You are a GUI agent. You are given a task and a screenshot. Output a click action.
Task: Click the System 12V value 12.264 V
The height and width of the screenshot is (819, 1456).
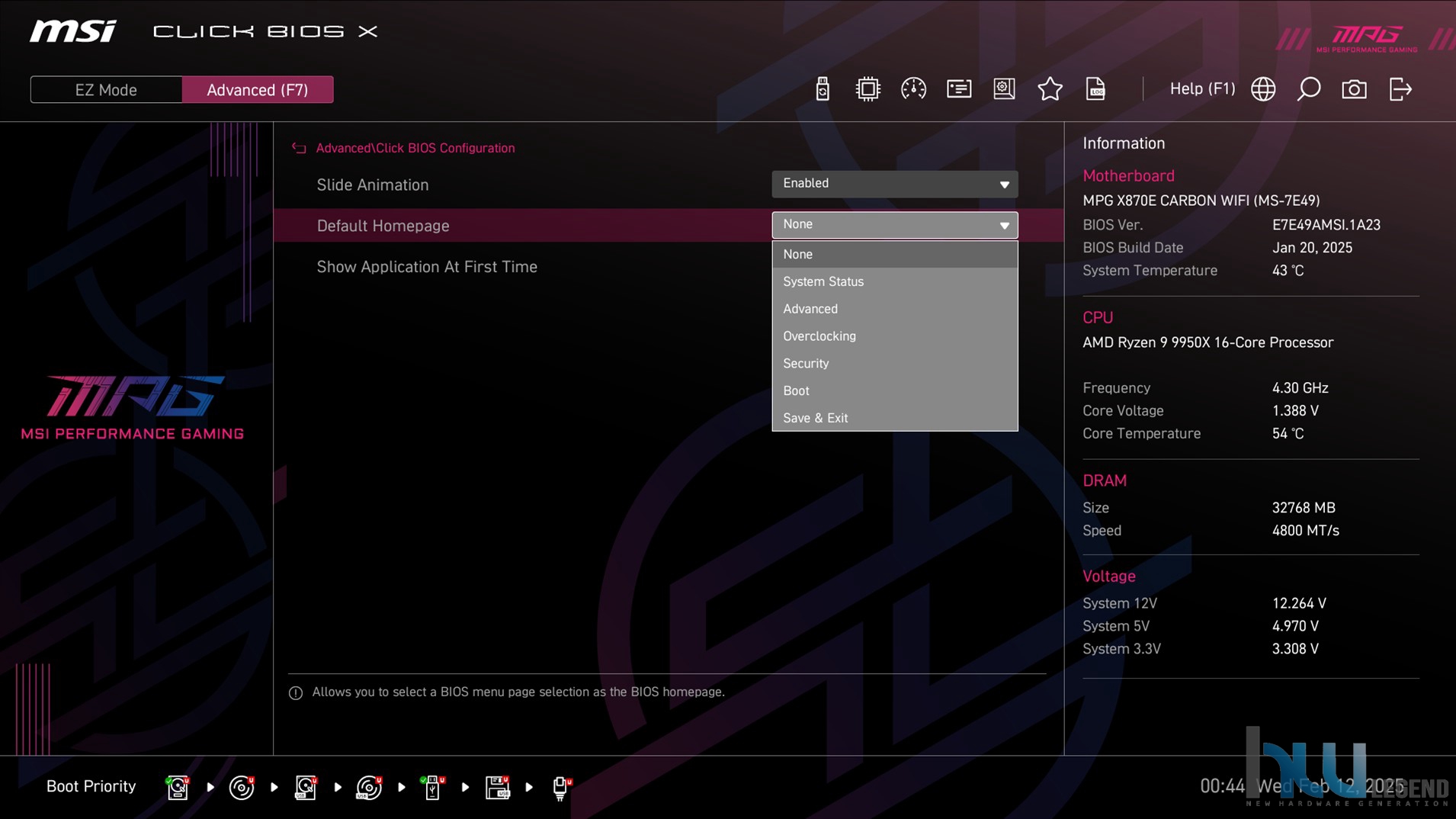pyautogui.click(x=1299, y=603)
